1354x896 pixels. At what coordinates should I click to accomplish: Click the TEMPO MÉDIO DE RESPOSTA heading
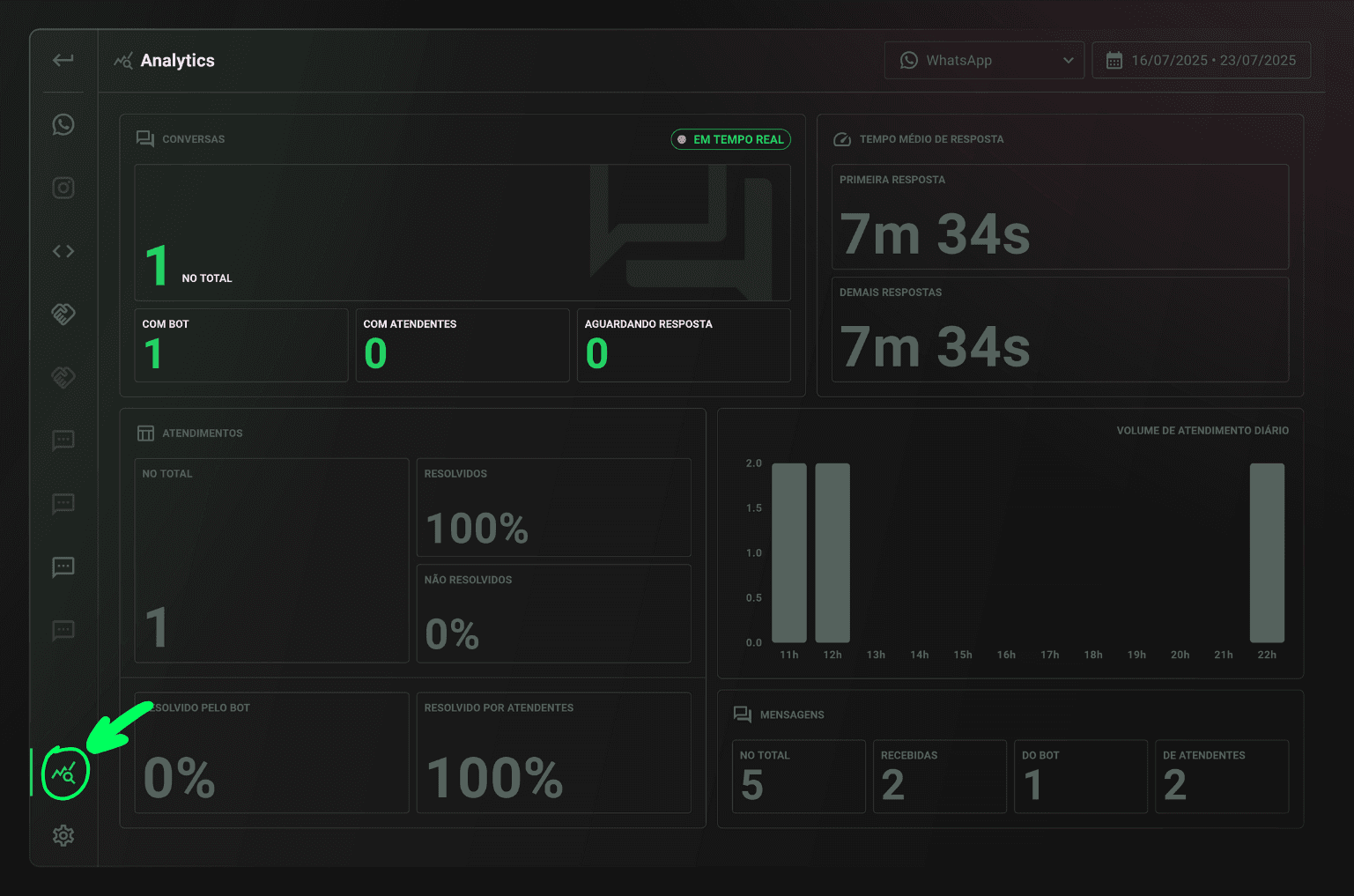(x=931, y=139)
